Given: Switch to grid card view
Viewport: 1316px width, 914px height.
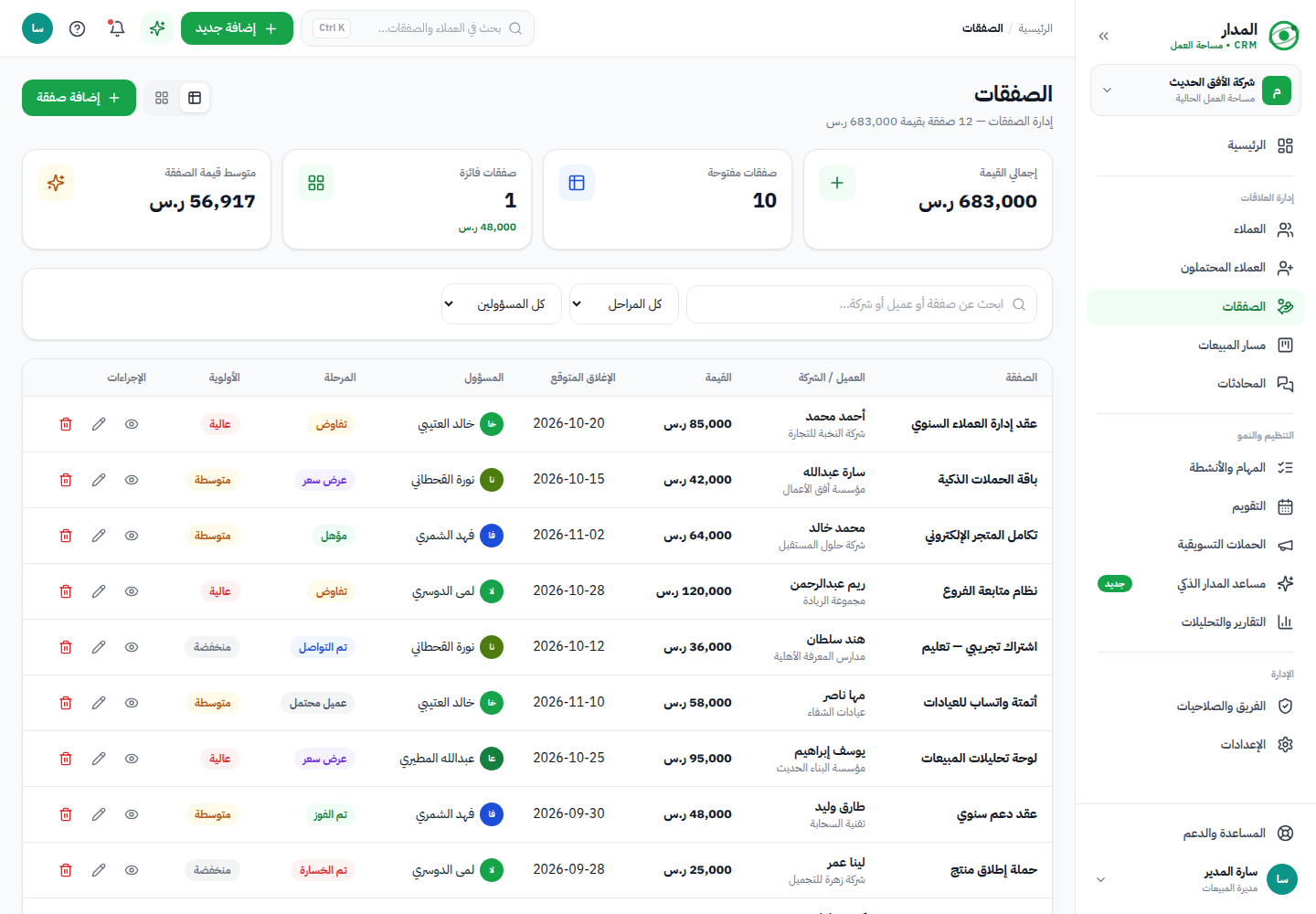Looking at the screenshot, I should [162, 98].
